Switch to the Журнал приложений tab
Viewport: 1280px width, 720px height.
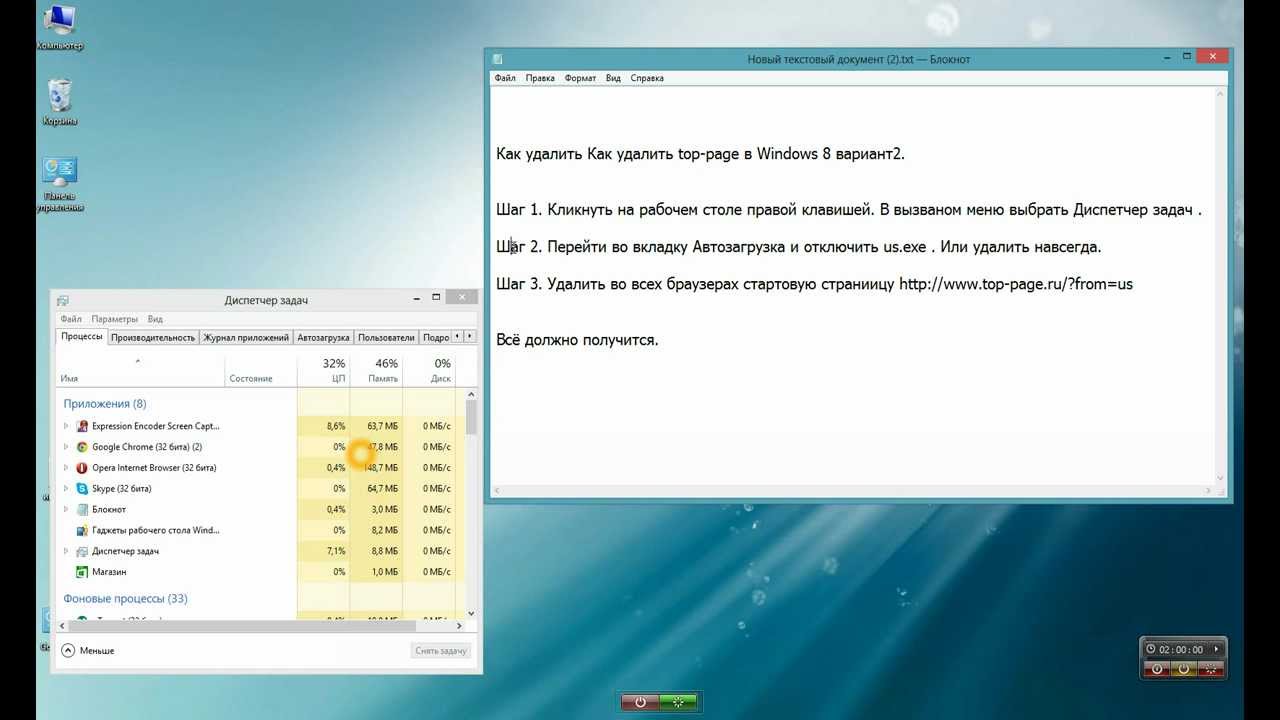246,337
